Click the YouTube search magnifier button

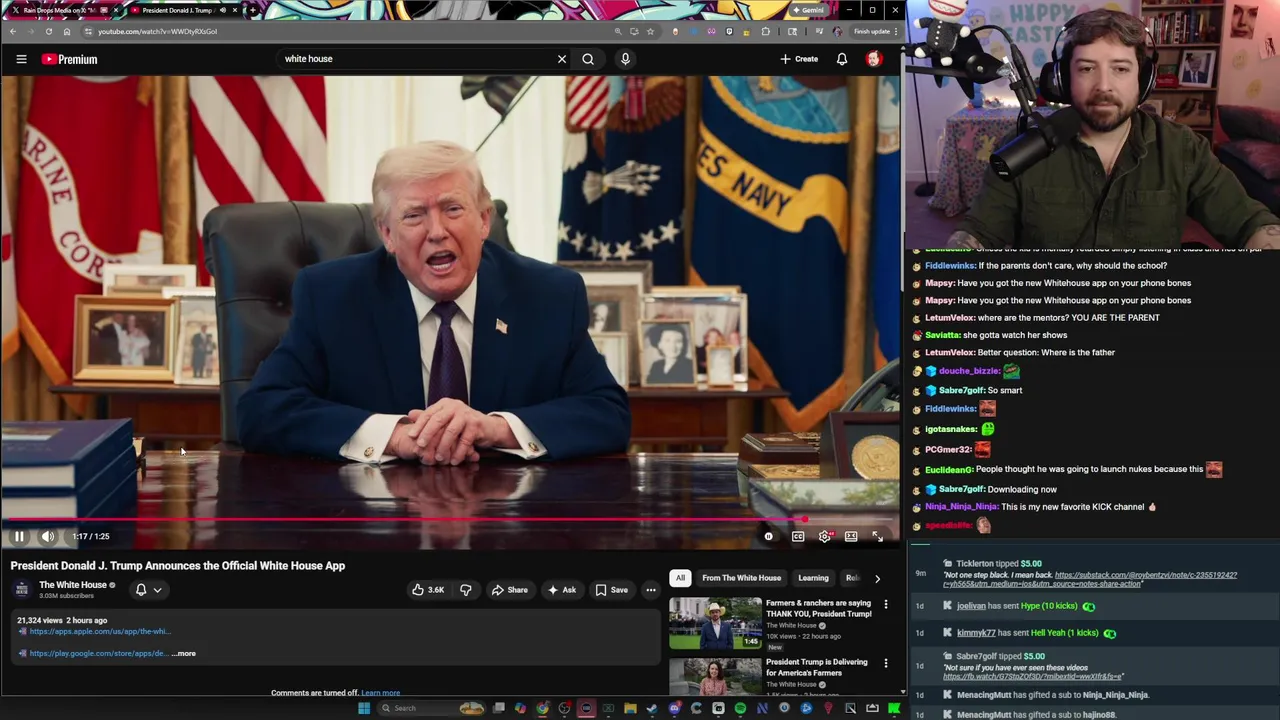point(588,59)
